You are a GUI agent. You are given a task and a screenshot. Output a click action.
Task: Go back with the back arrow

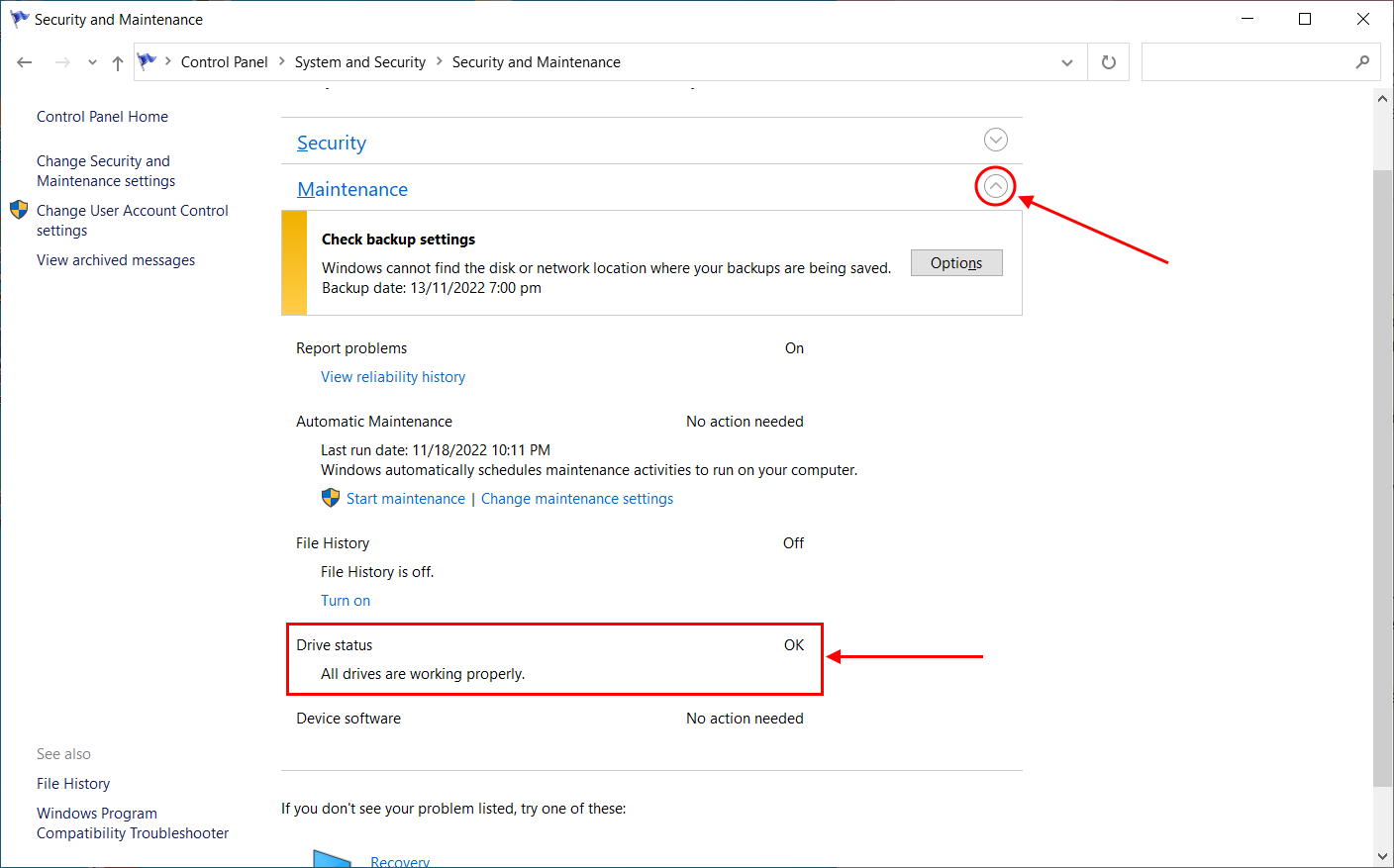[25, 62]
